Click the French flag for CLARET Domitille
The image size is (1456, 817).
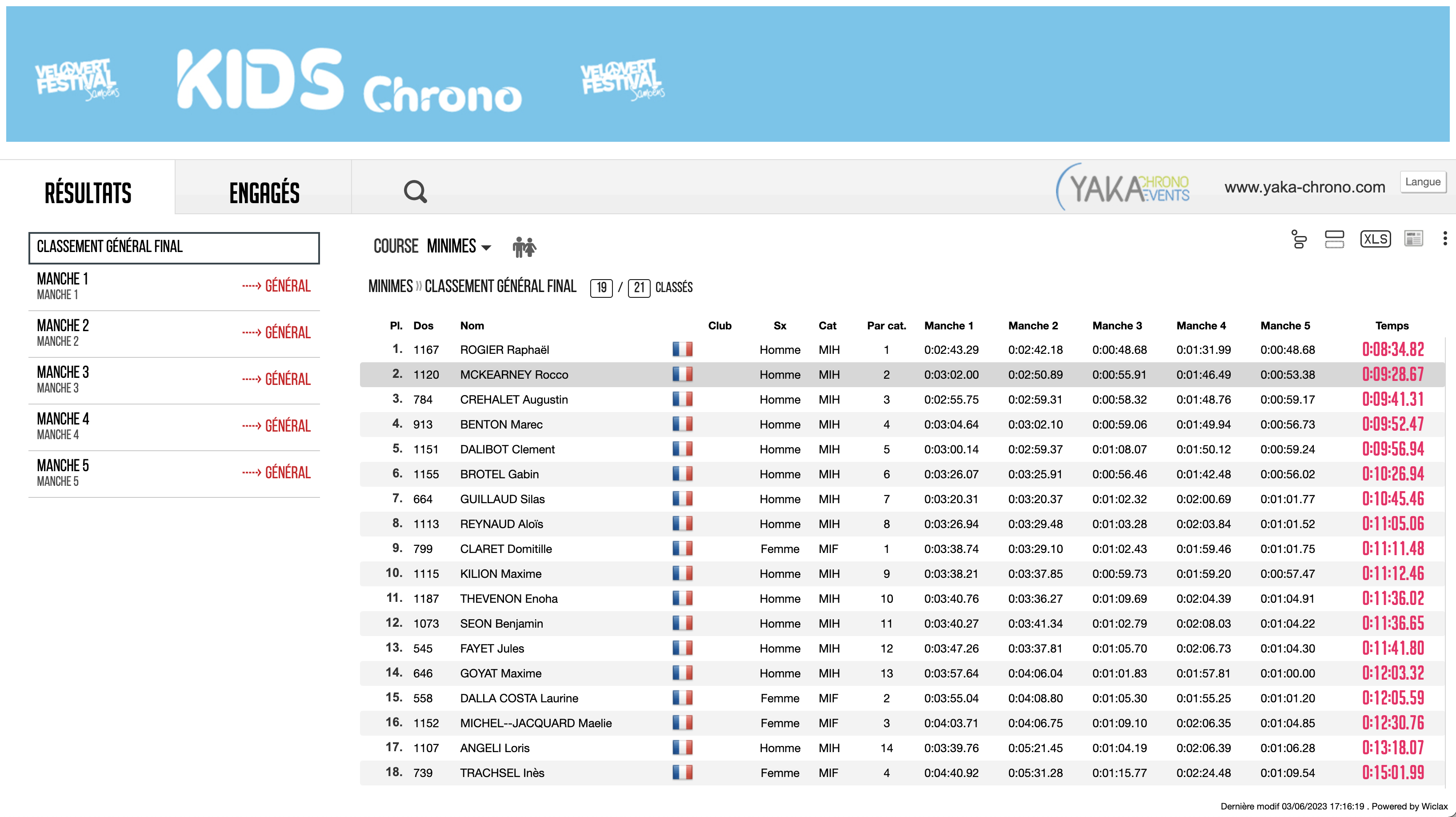tap(682, 549)
